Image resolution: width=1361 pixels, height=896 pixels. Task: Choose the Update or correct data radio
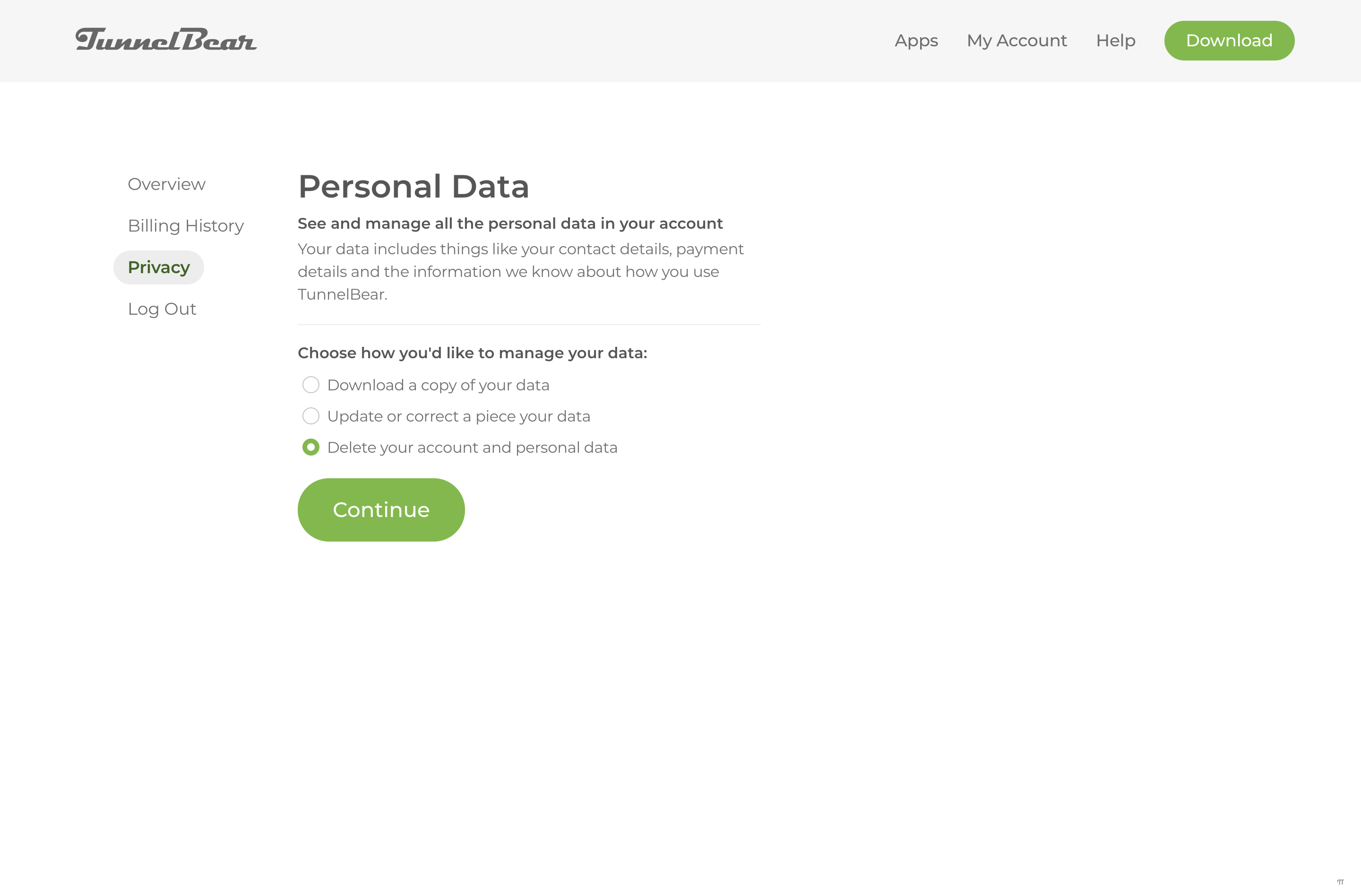coord(310,416)
